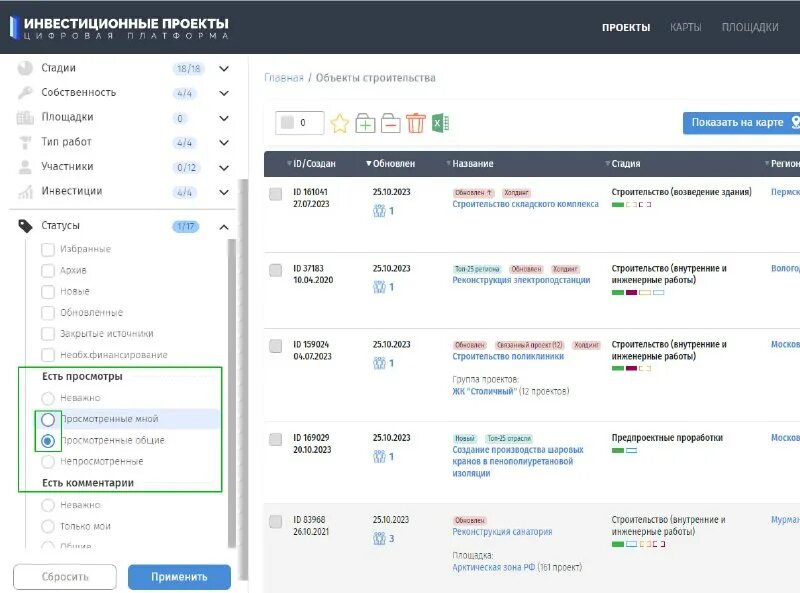Open the trash delete icon
The width and height of the screenshot is (800, 593).
click(x=416, y=121)
